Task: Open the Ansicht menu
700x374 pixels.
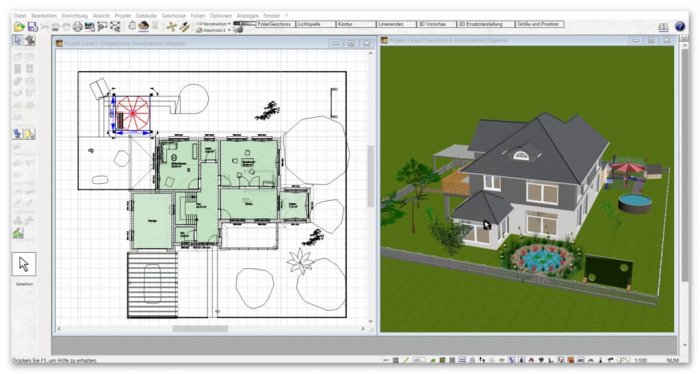Action: tap(101, 16)
